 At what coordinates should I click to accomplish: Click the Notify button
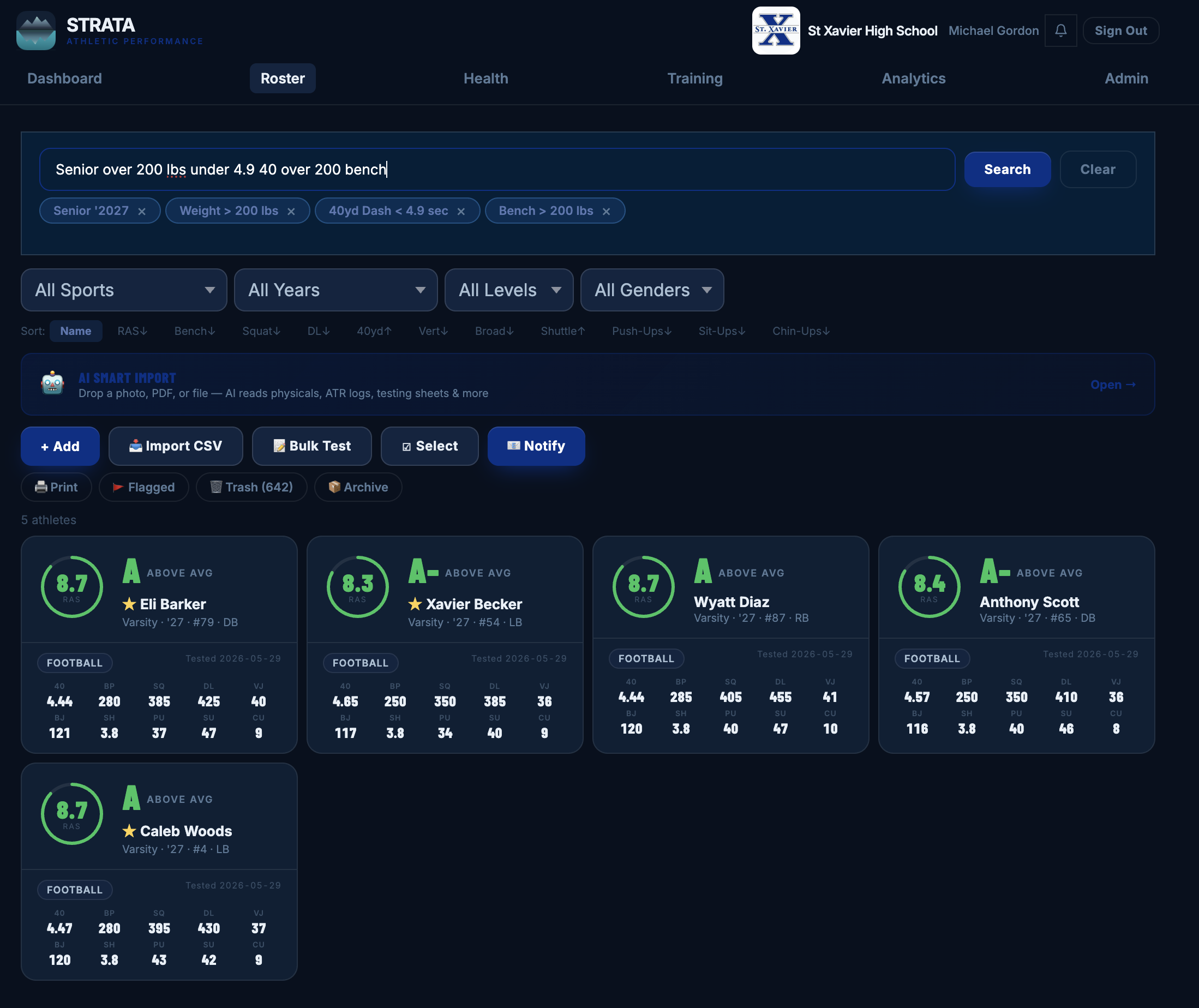(x=536, y=446)
